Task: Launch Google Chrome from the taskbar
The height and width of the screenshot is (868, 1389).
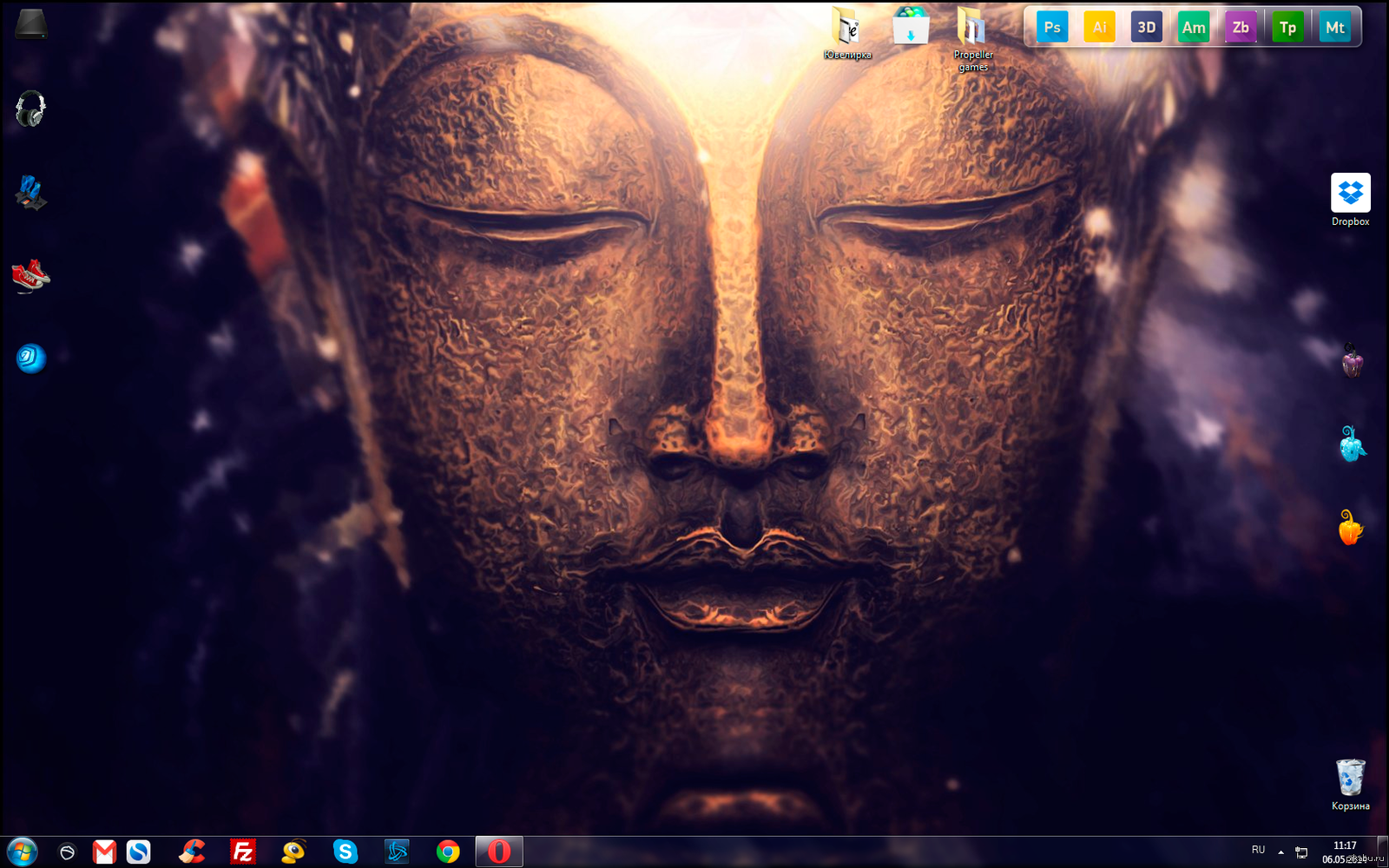Action: [x=448, y=852]
